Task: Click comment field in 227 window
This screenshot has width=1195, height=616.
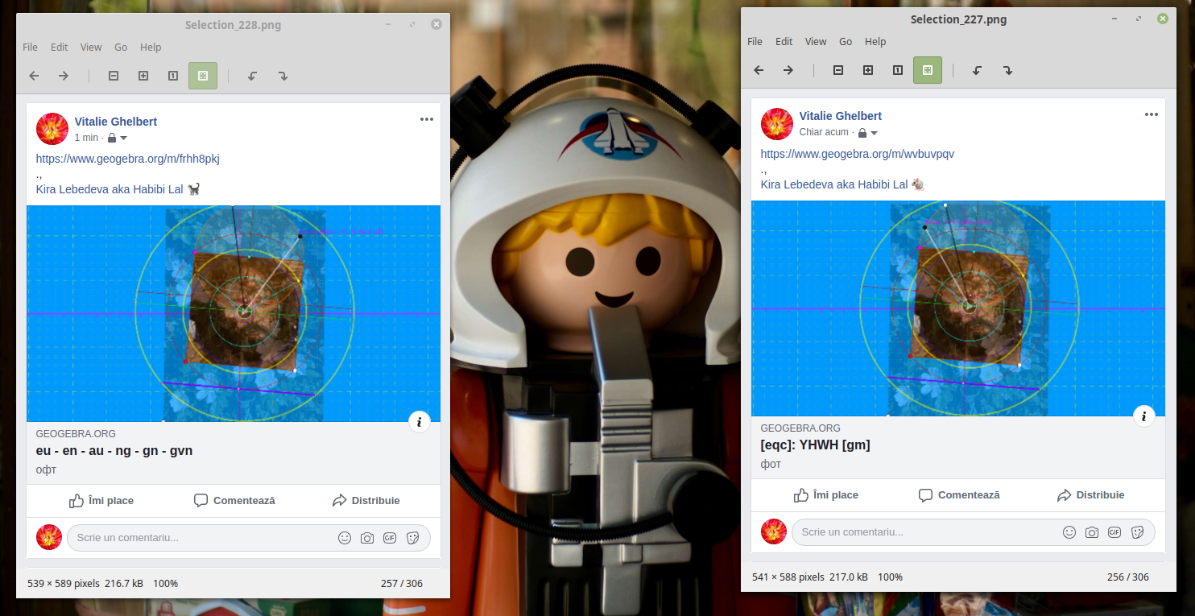Action: click(973, 532)
